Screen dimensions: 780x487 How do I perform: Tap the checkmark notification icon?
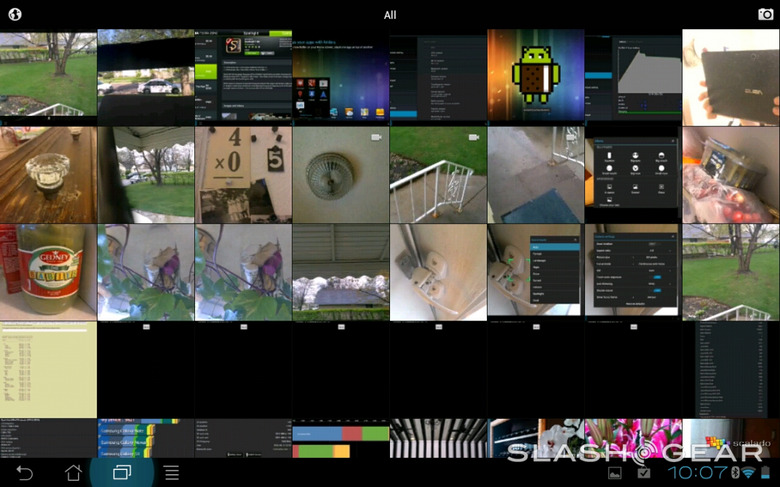(644, 472)
